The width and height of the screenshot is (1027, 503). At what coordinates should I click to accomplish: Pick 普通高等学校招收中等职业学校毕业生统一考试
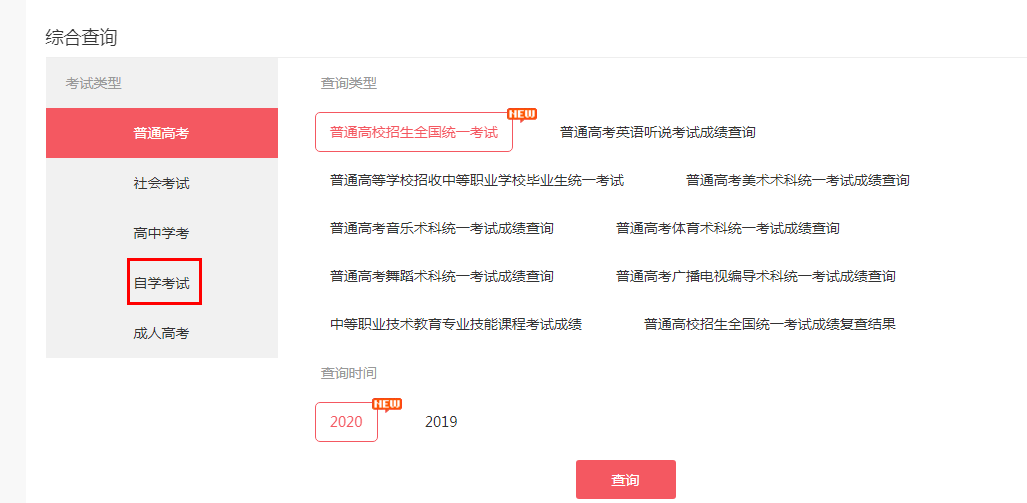[476, 180]
